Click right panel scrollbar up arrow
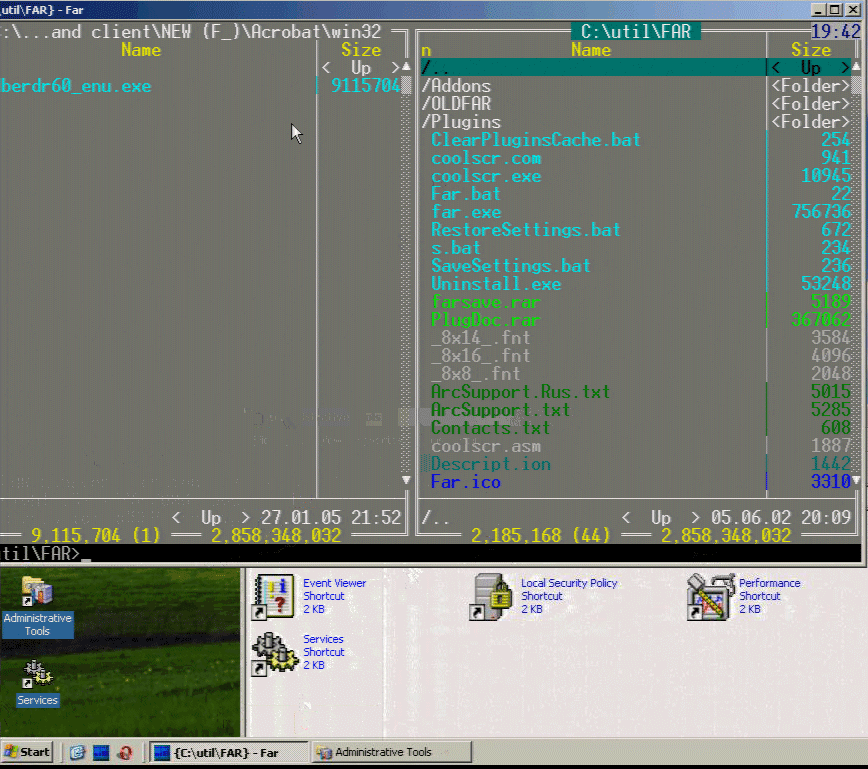Viewport: 868px width, 769px height. pyautogui.click(x=856, y=67)
